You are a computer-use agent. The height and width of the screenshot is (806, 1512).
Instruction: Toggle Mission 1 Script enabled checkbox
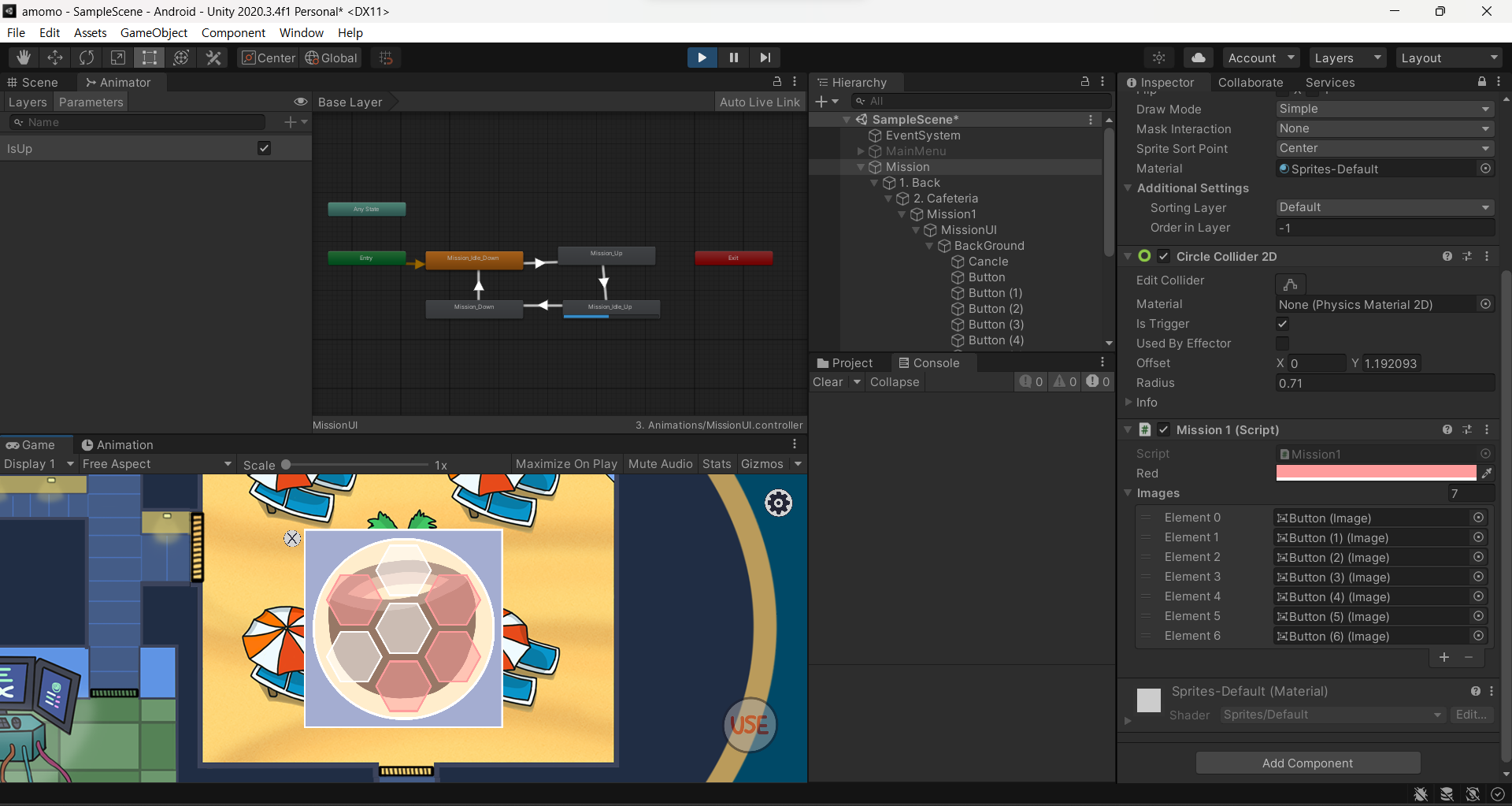pos(1164,429)
